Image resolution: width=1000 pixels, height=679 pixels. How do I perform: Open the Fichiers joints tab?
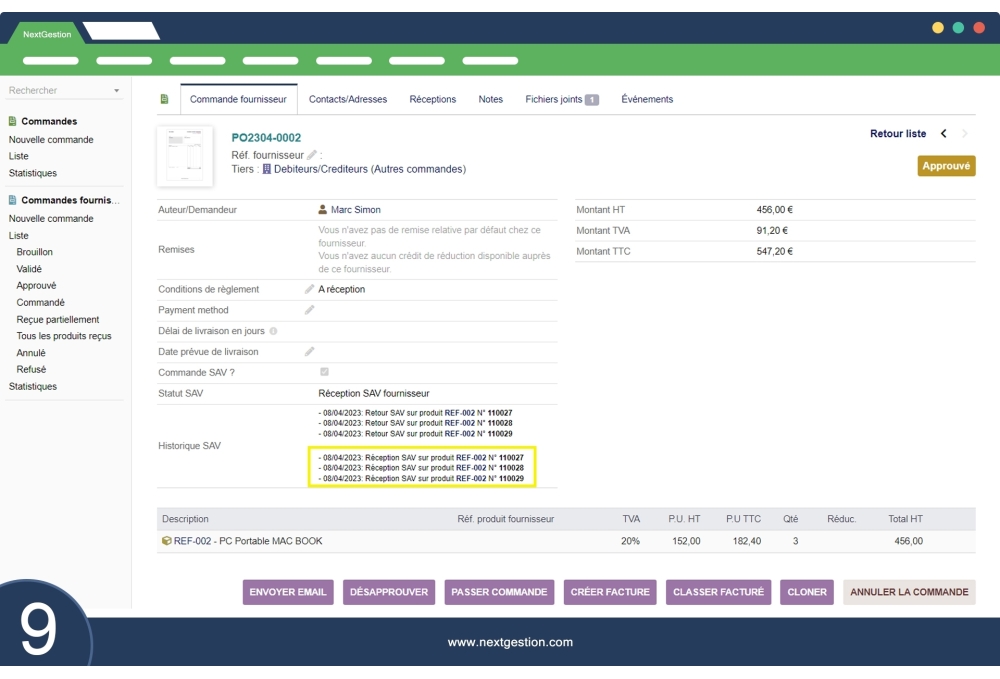click(561, 99)
